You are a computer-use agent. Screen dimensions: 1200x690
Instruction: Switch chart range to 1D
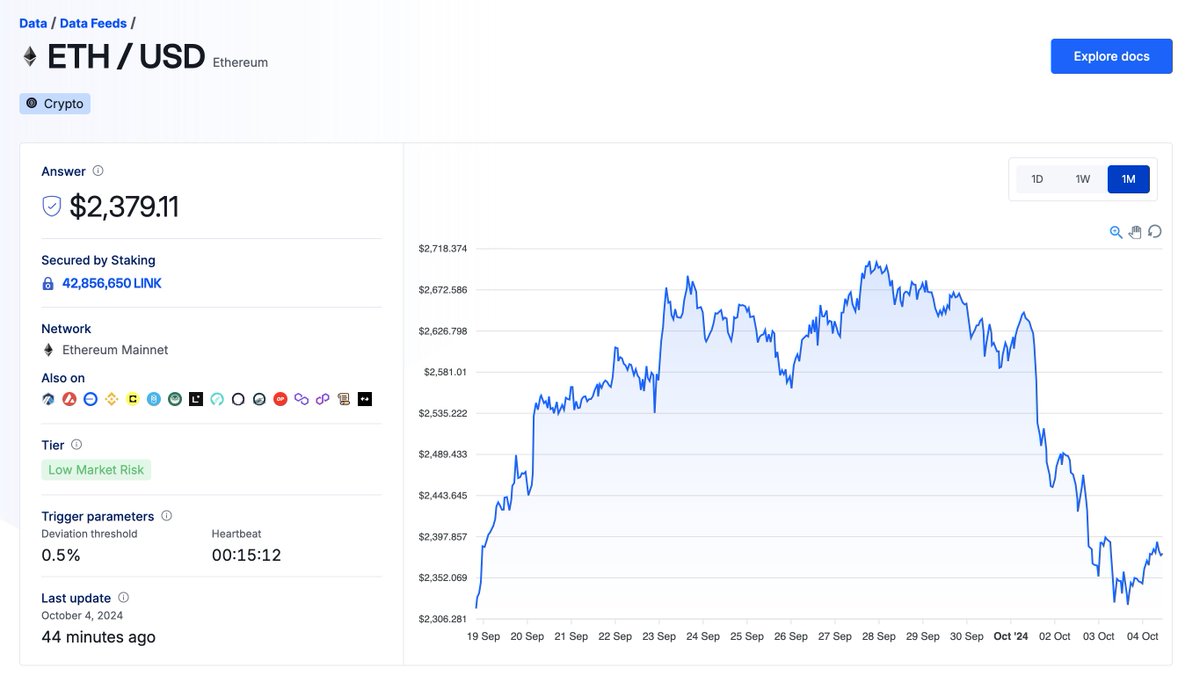[1037, 179]
